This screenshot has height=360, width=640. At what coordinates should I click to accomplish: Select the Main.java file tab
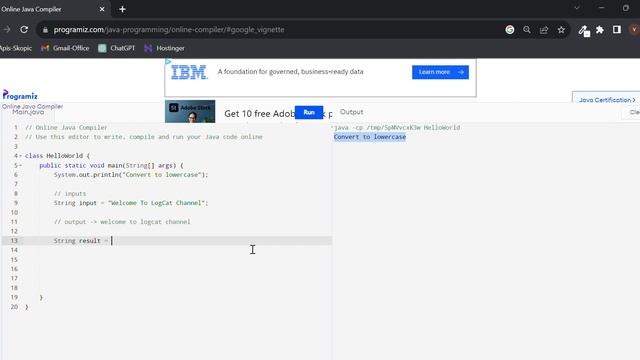pyautogui.click(x=28, y=112)
